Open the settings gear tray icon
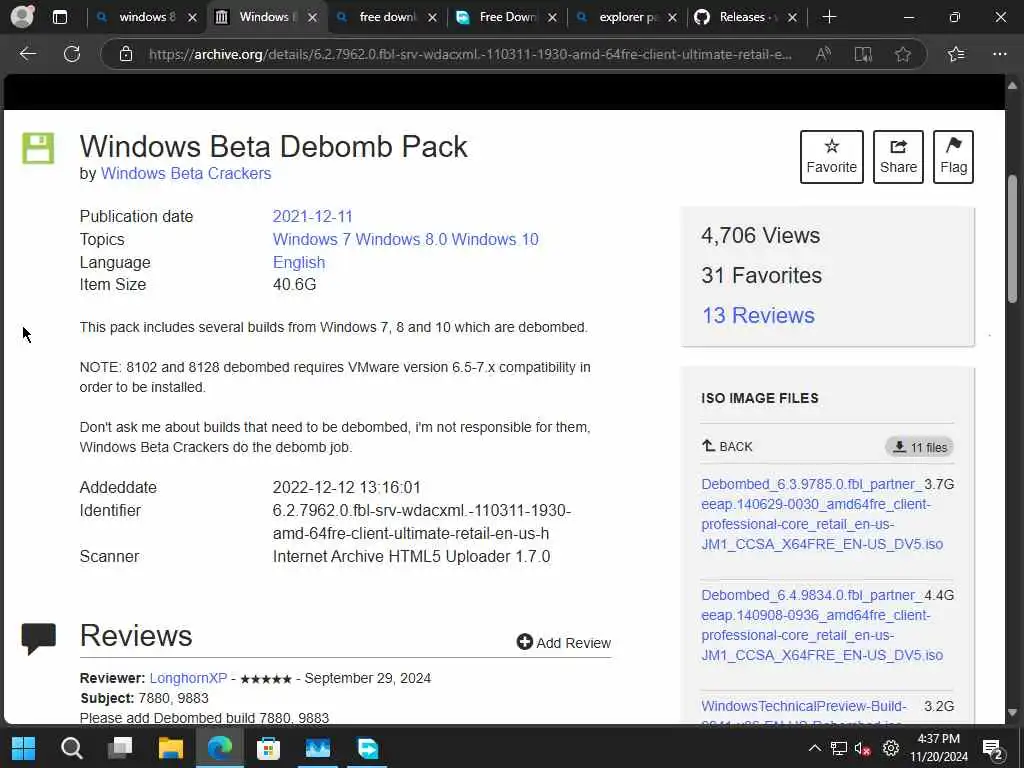The height and width of the screenshot is (768, 1024). point(891,748)
